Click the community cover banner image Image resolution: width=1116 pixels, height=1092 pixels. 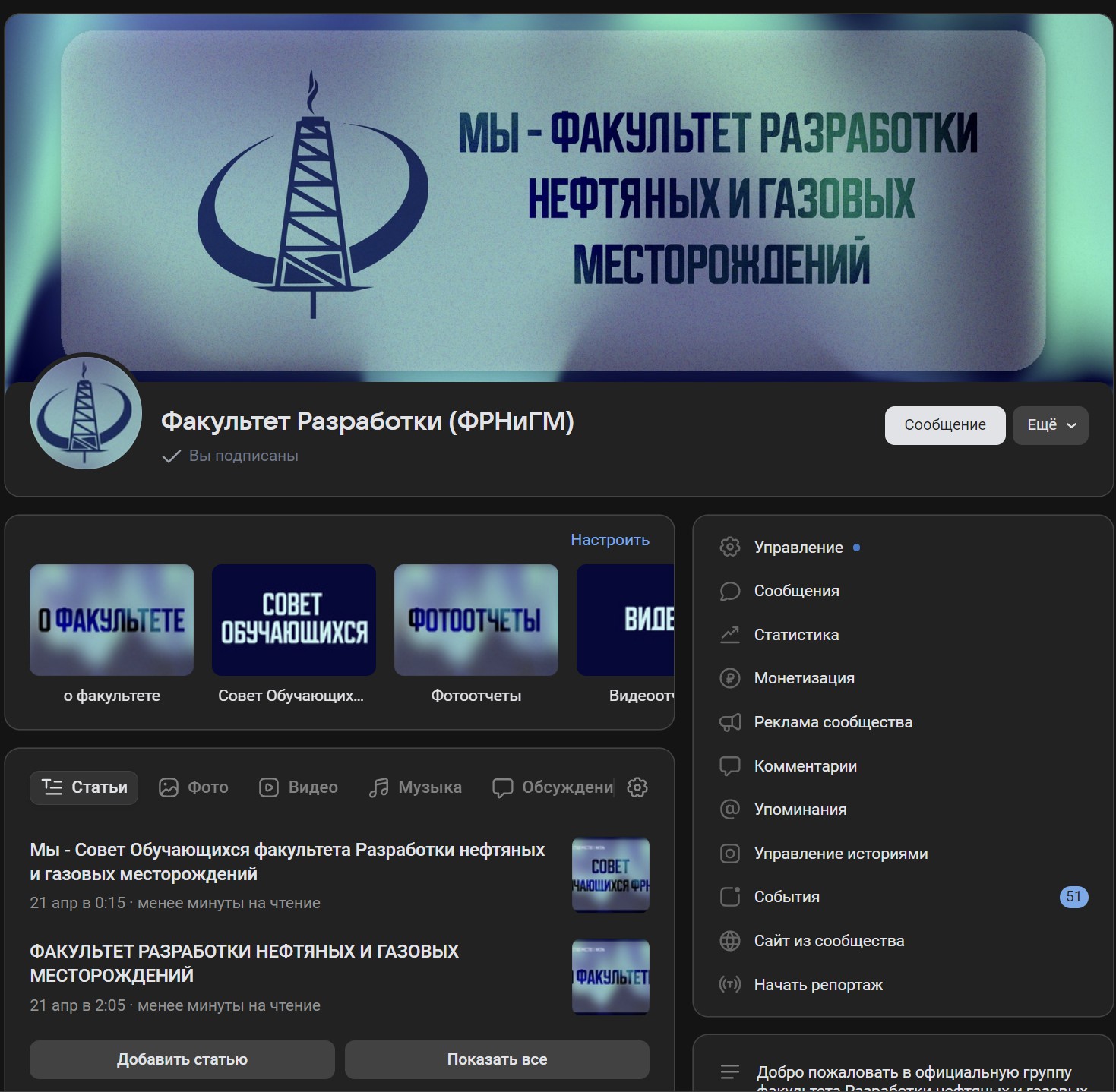pyautogui.click(x=558, y=199)
